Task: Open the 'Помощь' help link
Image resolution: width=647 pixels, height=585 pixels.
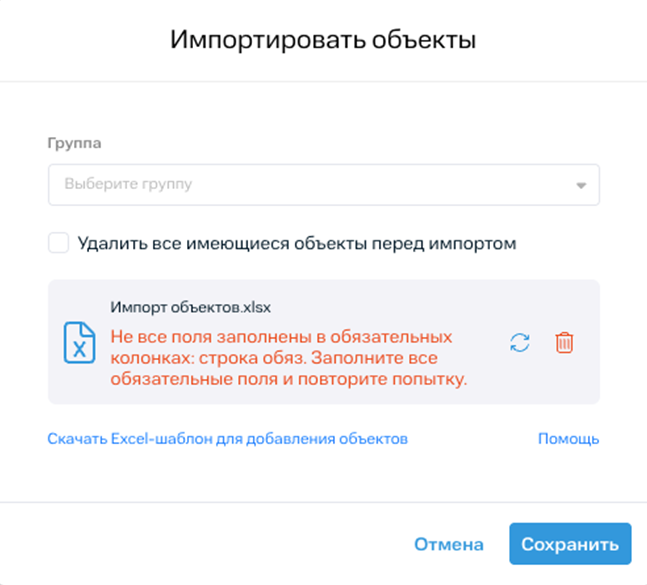Action: click(x=568, y=438)
